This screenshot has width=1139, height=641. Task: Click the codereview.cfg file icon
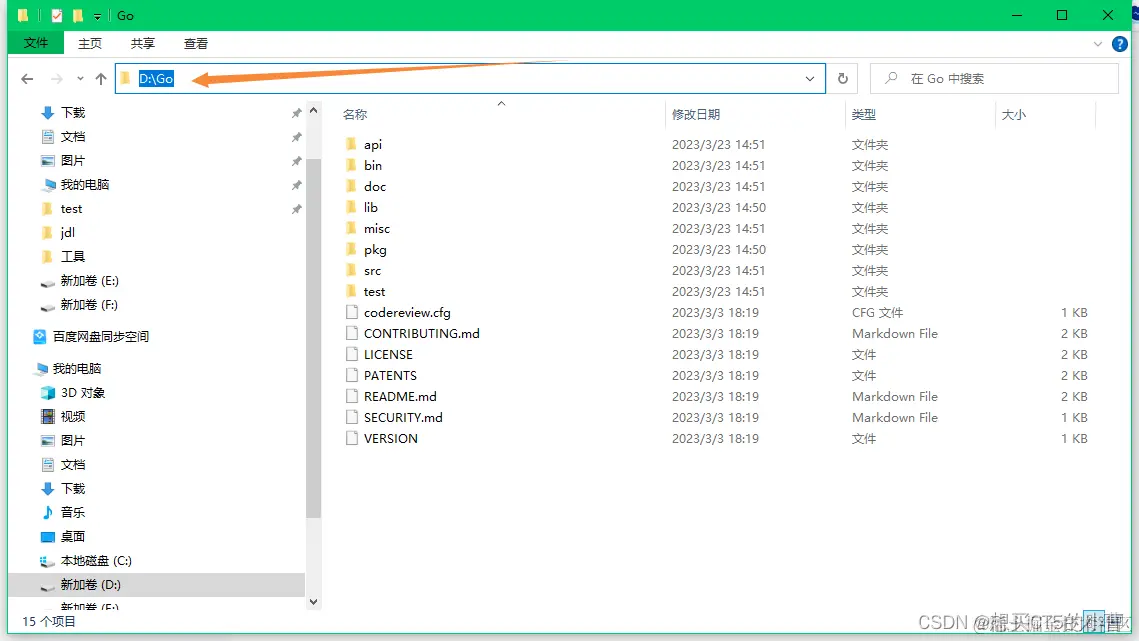click(x=352, y=313)
